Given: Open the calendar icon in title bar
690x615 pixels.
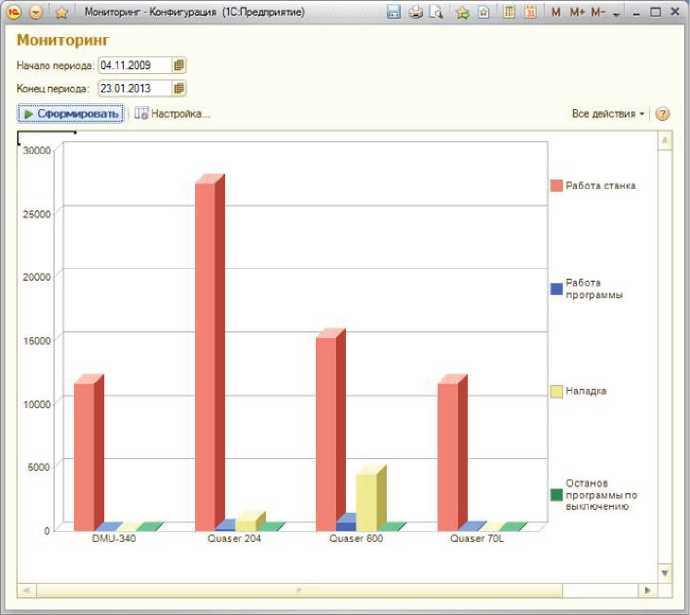Looking at the screenshot, I should pos(530,12).
